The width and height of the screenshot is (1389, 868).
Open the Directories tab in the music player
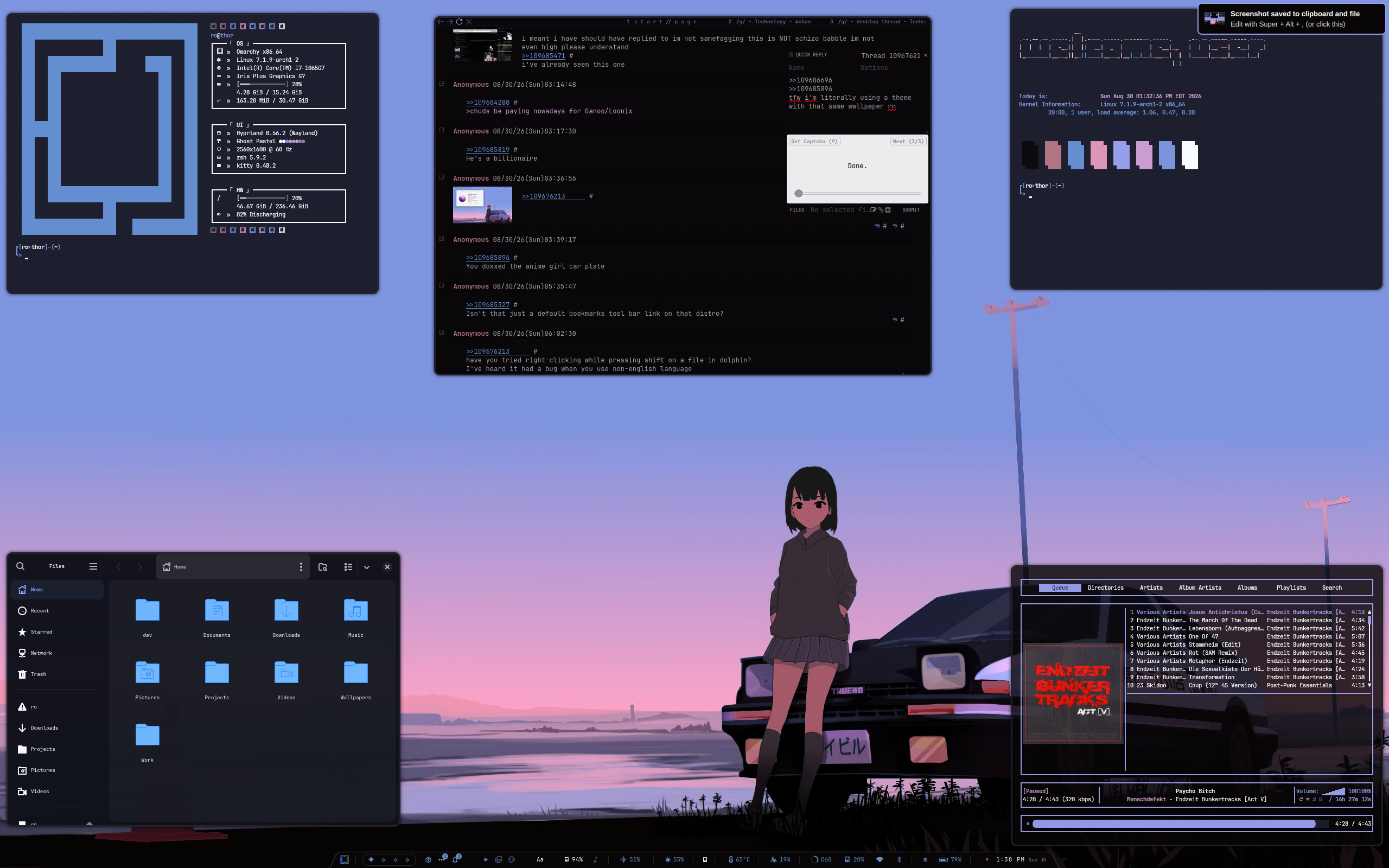(1105, 588)
